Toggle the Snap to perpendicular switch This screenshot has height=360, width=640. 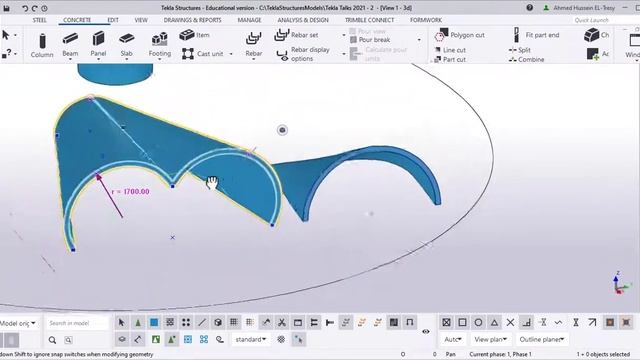point(527,323)
